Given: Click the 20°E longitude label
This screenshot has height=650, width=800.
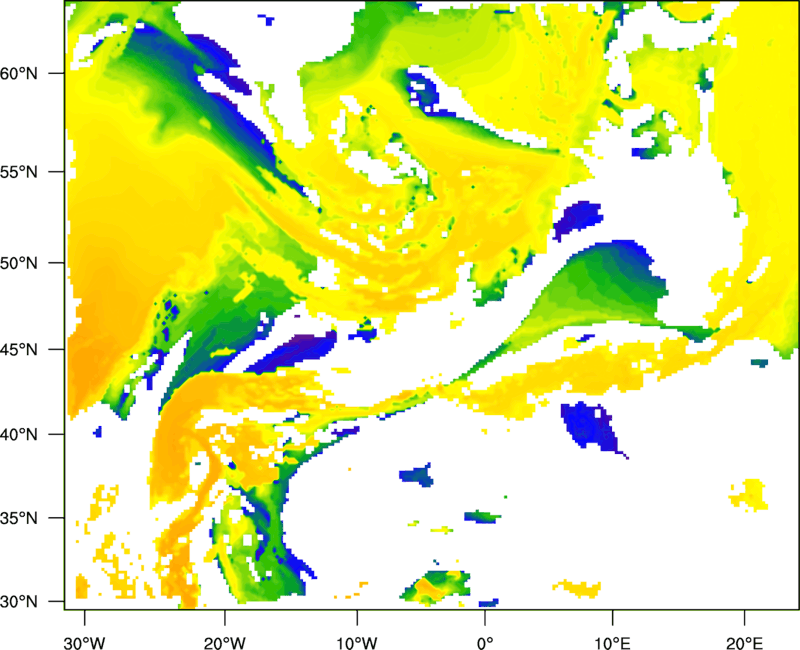Looking at the screenshot, I should pyautogui.click(x=744, y=643).
